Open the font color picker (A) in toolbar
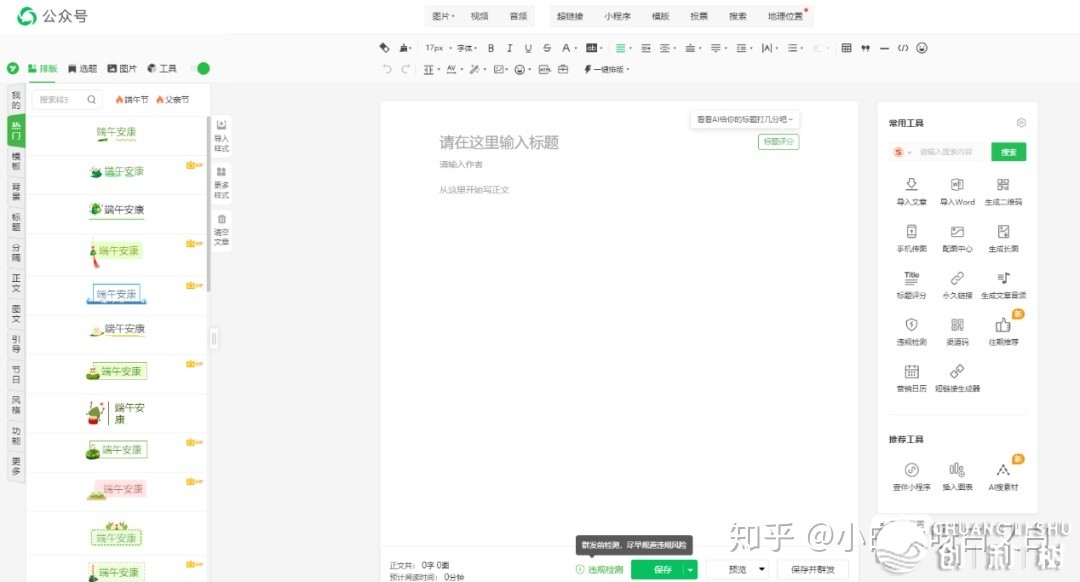Image resolution: width=1080 pixels, height=582 pixels. pyautogui.click(x=565, y=48)
